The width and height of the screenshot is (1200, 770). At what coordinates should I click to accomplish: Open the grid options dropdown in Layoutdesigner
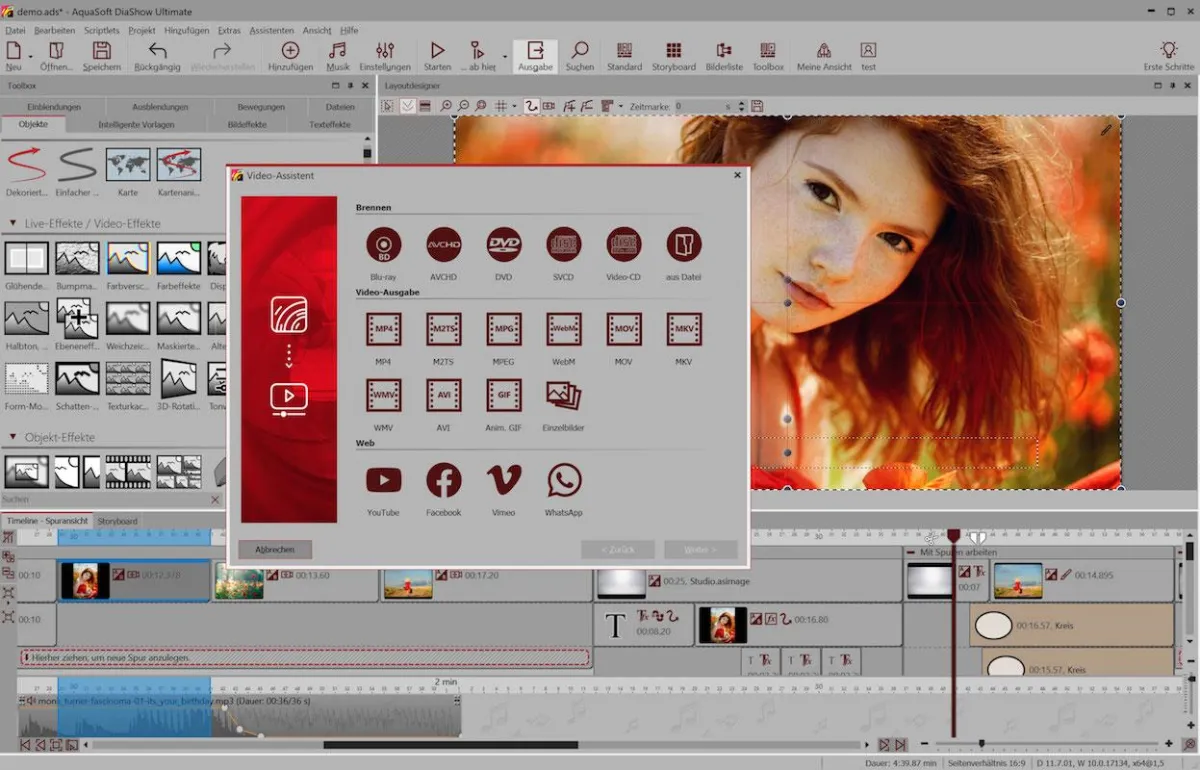point(514,106)
